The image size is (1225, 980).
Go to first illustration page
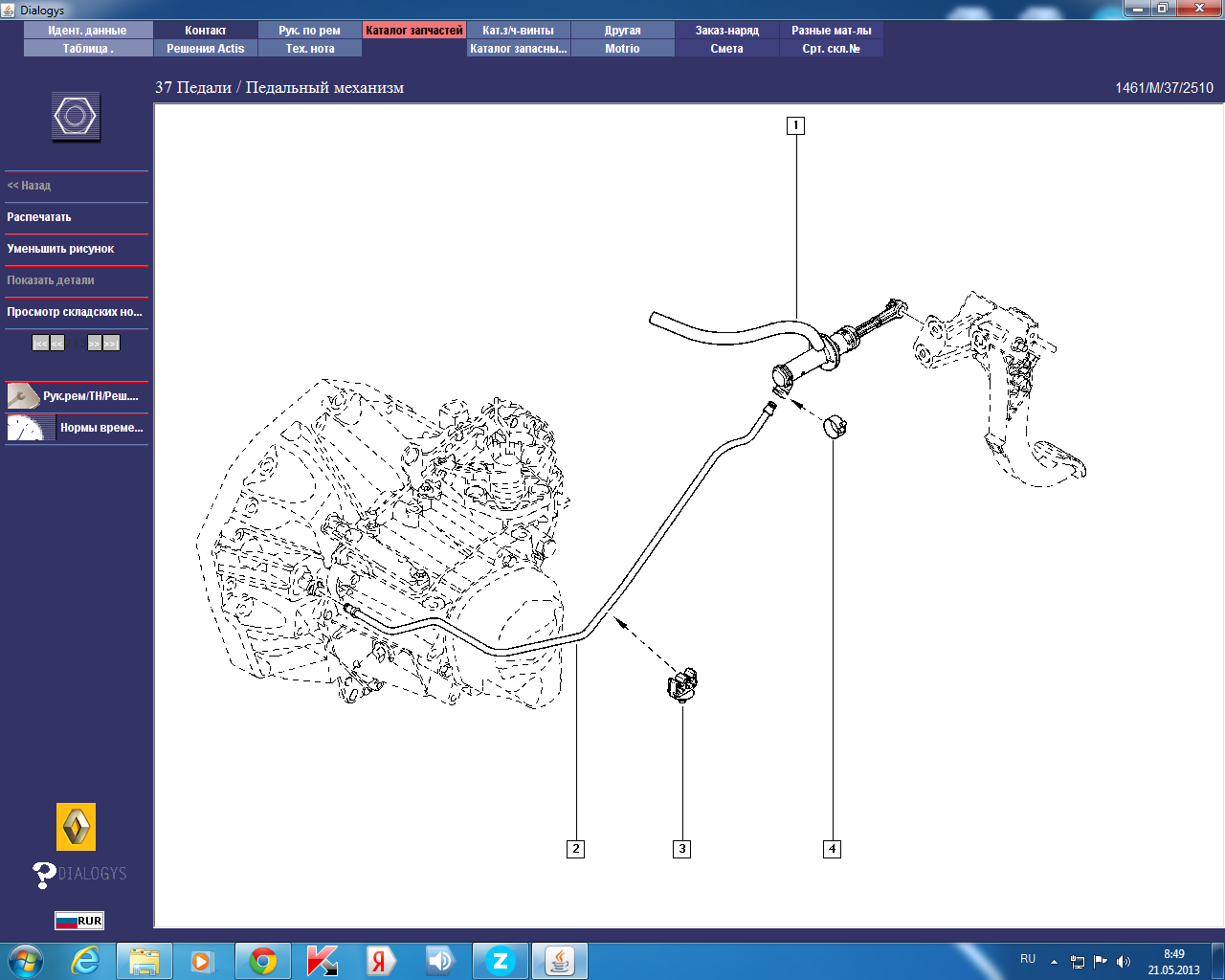point(40,343)
